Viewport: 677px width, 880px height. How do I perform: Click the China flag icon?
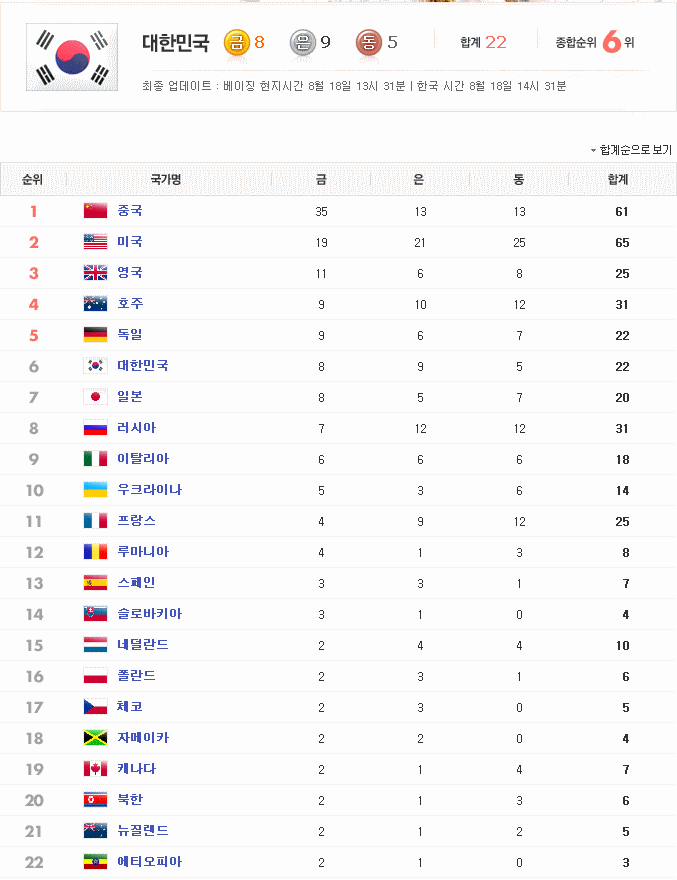click(95, 211)
